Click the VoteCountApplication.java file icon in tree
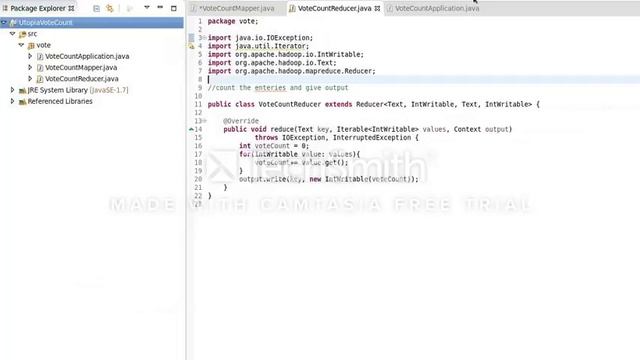This screenshot has height=360, width=640. coord(40,56)
